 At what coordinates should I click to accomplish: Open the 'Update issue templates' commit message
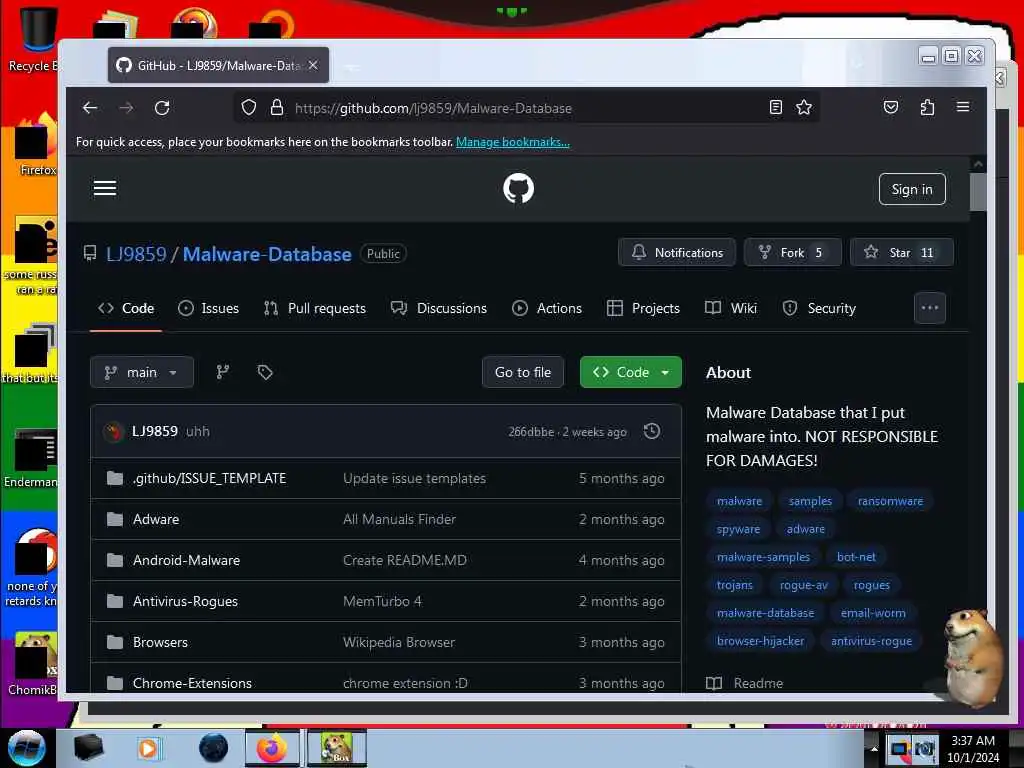click(x=415, y=479)
